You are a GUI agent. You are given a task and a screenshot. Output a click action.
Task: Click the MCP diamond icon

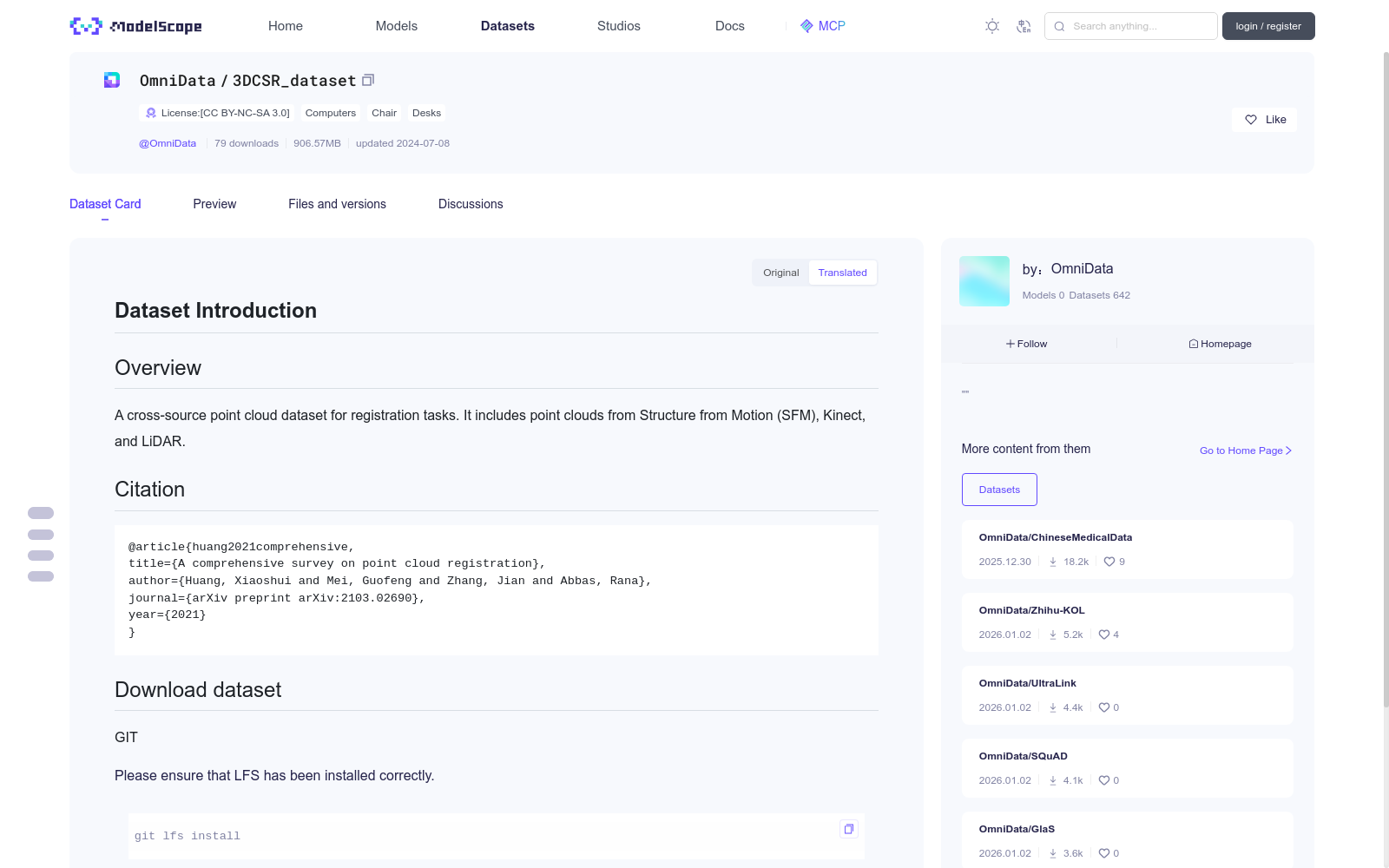806,26
